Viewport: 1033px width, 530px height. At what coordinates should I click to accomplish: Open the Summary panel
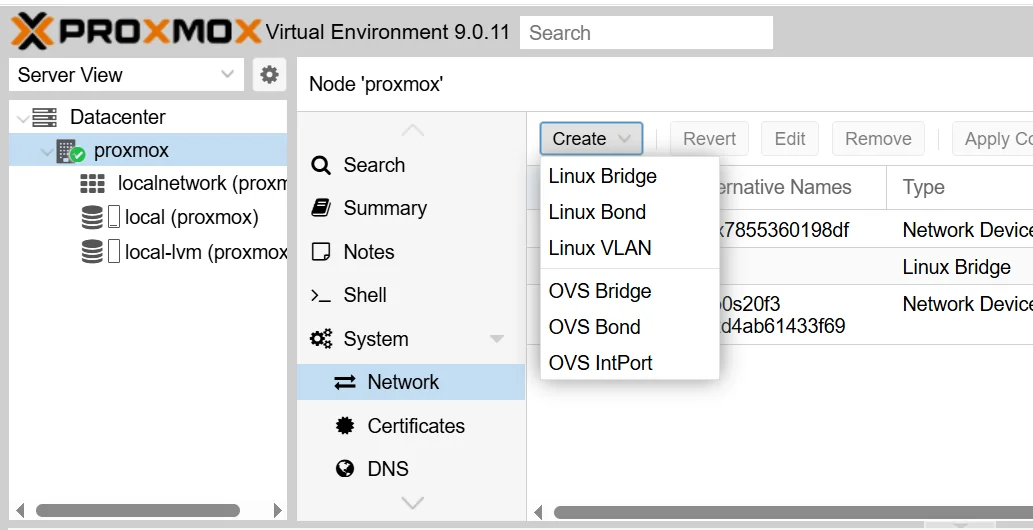click(x=411, y=208)
